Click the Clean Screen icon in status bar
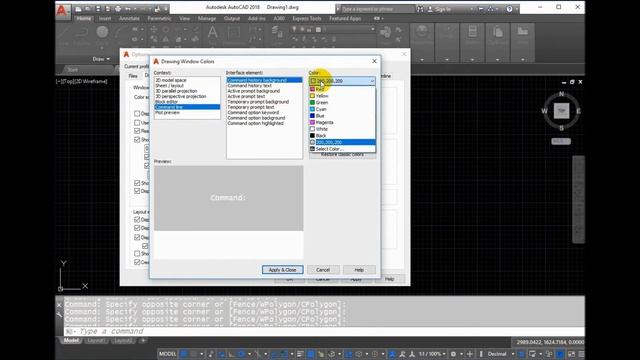 click(571, 354)
